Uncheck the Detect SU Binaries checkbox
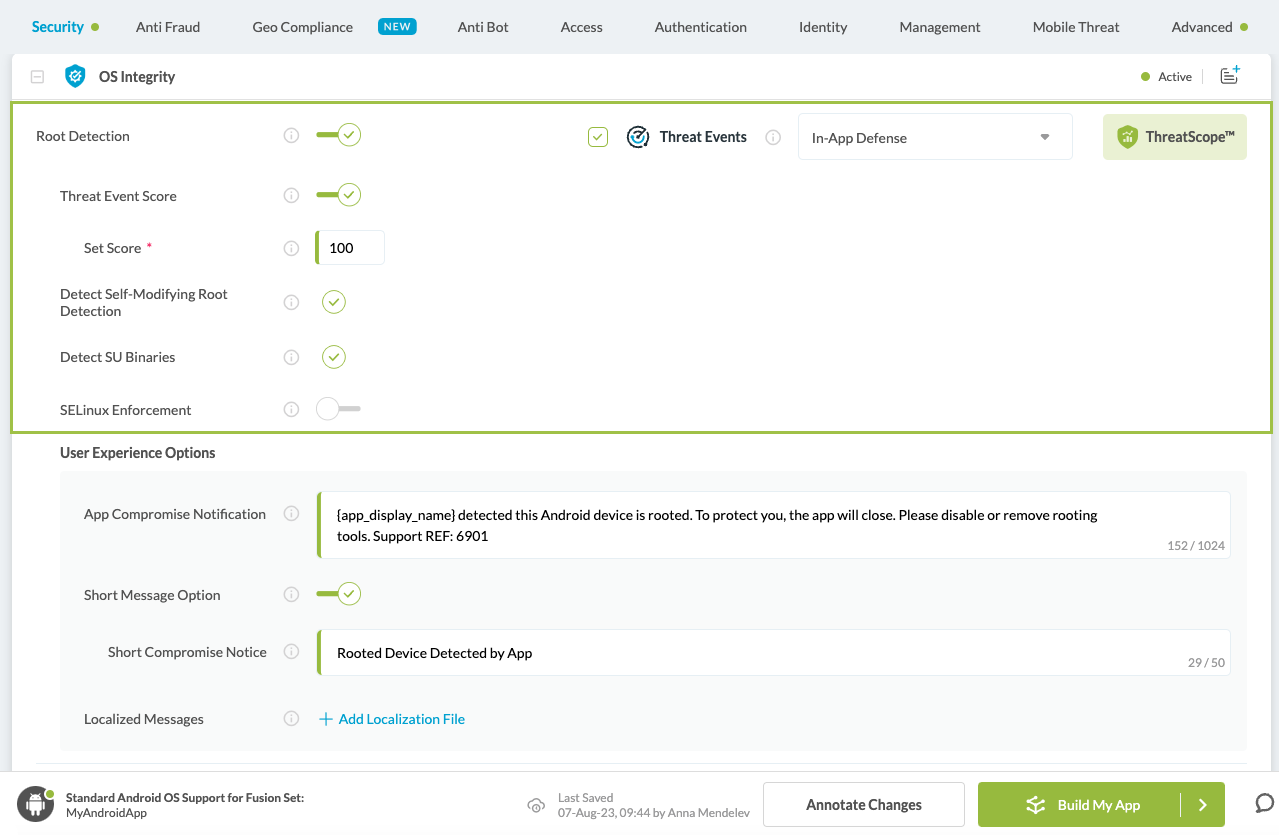 334,357
